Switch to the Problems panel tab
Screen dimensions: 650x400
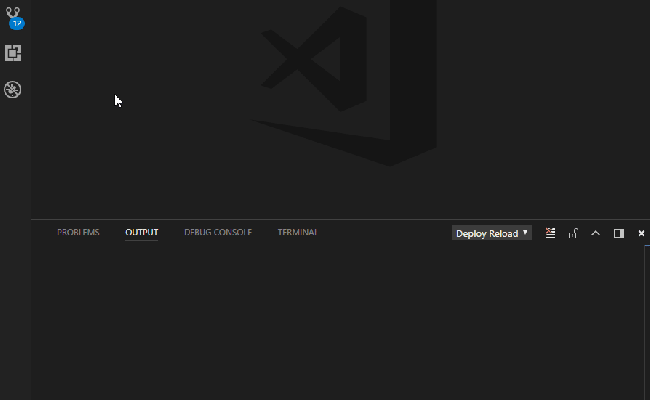click(x=78, y=233)
